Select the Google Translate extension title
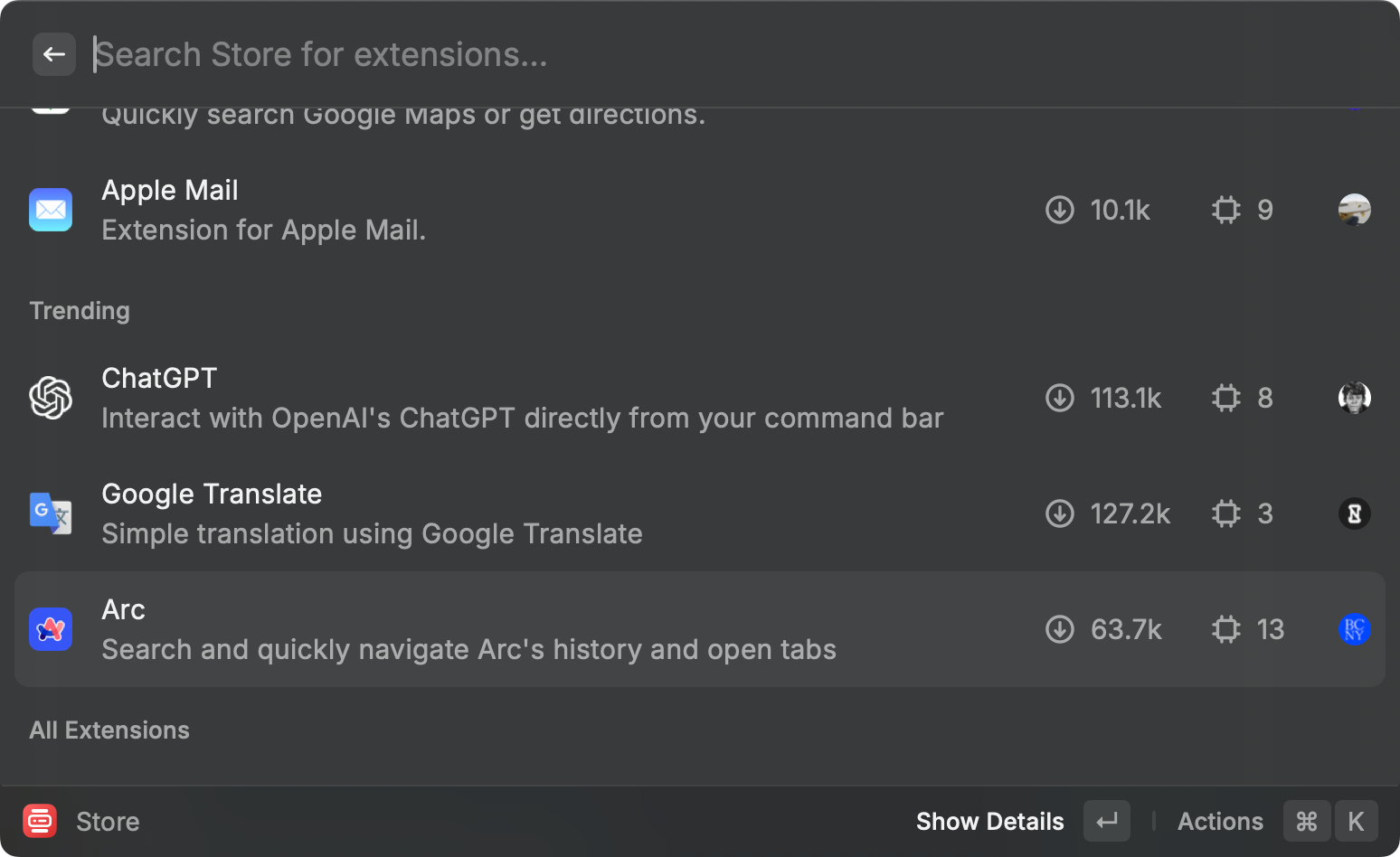This screenshot has width=1400, height=857. pos(212,494)
